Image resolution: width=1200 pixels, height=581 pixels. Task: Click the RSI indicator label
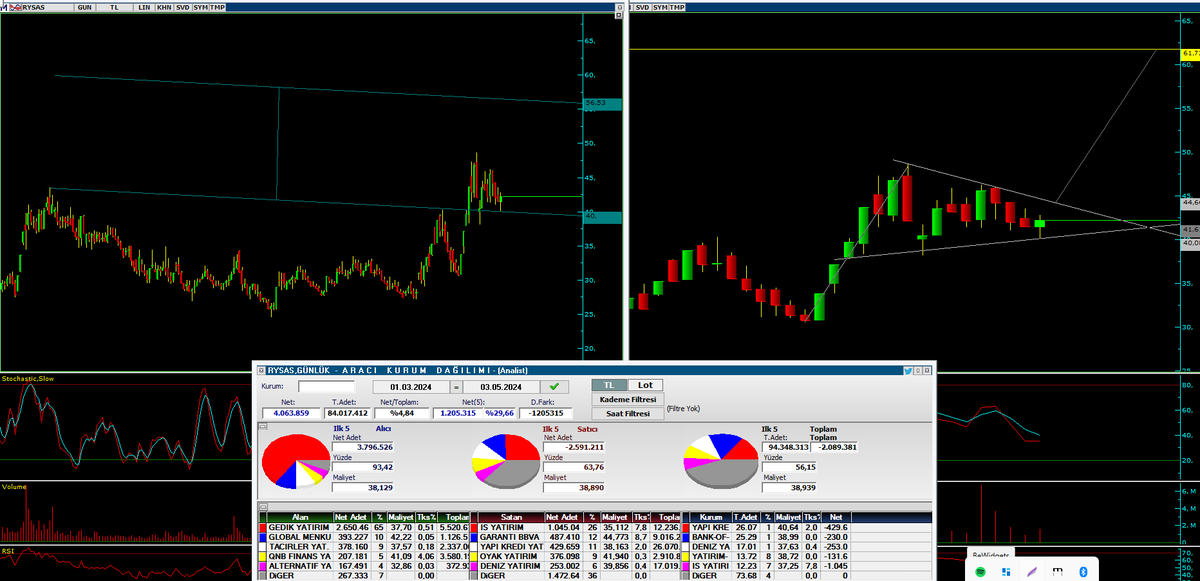[8, 549]
